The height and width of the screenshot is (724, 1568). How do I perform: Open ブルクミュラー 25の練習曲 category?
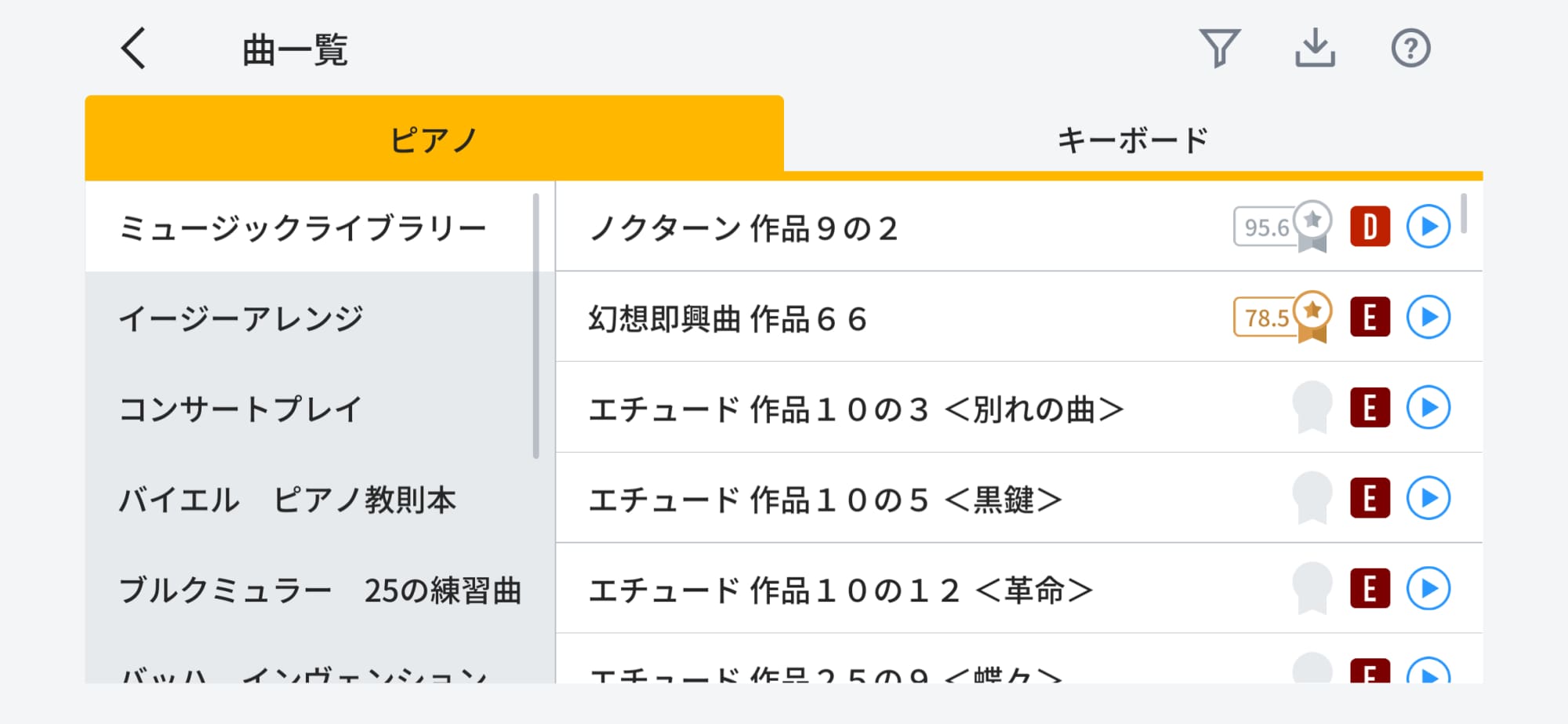click(320, 590)
